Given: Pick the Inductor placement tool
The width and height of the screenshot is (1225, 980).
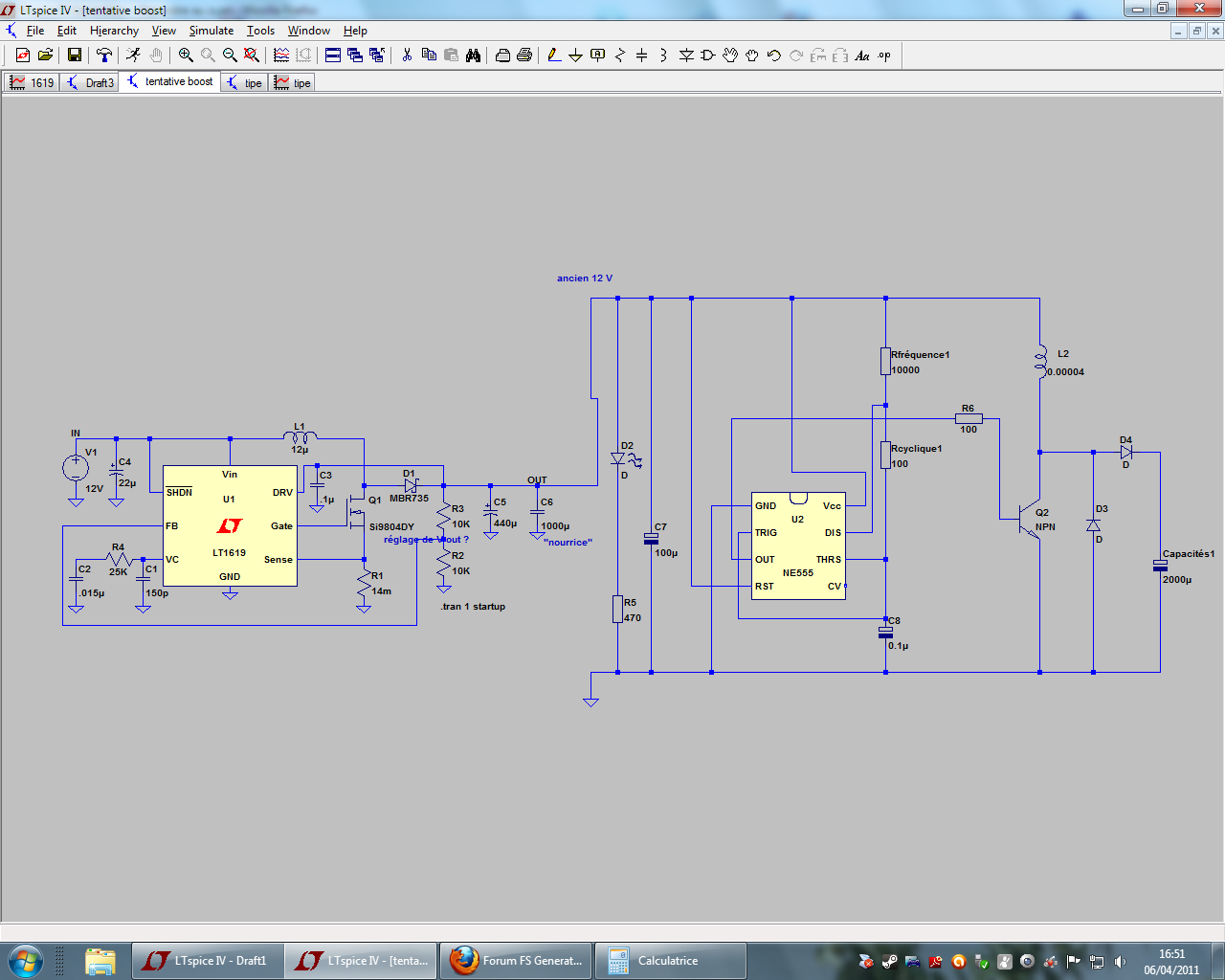Looking at the screenshot, I should pos(663,56).
